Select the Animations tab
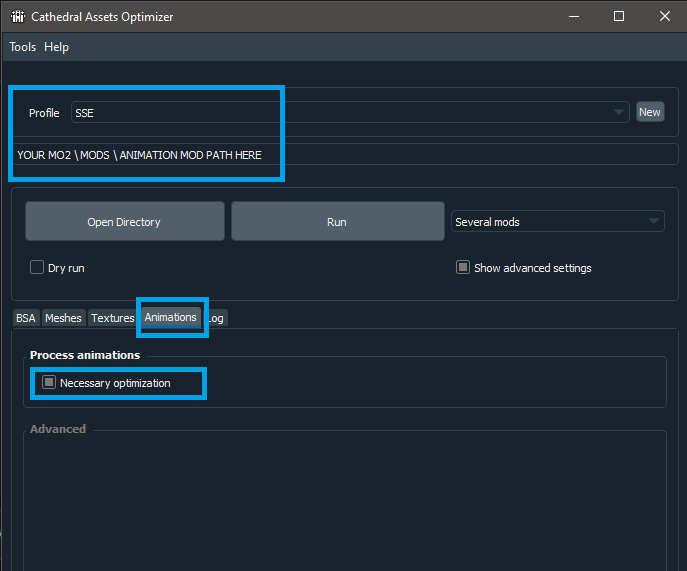 coord(171,317)
